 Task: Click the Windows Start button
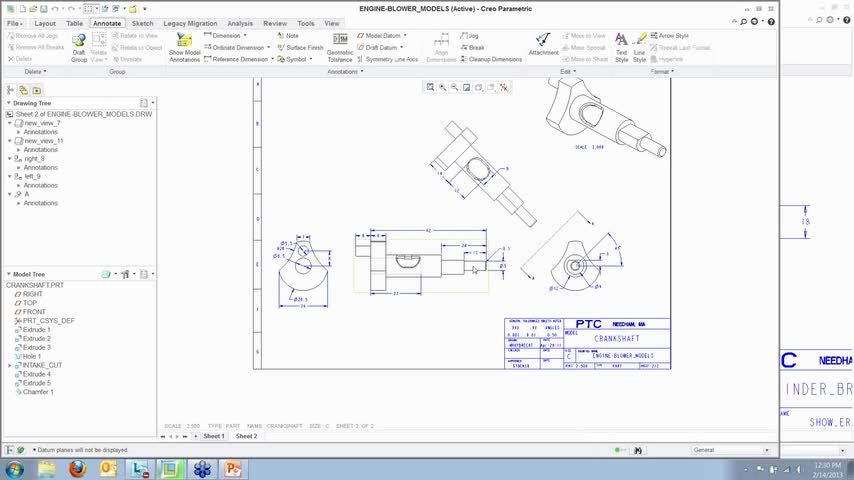15,469
